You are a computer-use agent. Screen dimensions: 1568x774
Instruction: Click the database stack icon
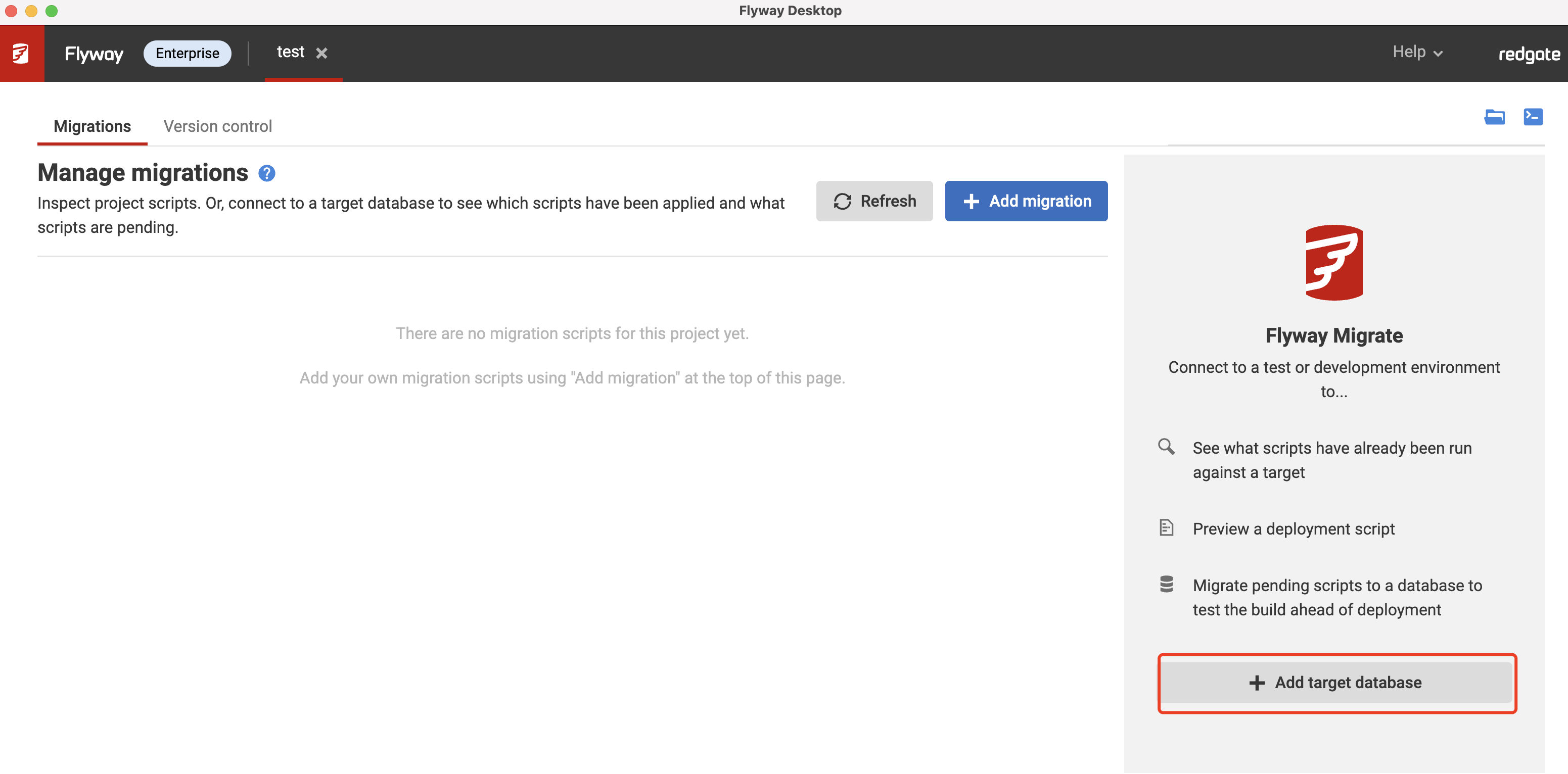pyautogui.click(x=1166, y=584)
